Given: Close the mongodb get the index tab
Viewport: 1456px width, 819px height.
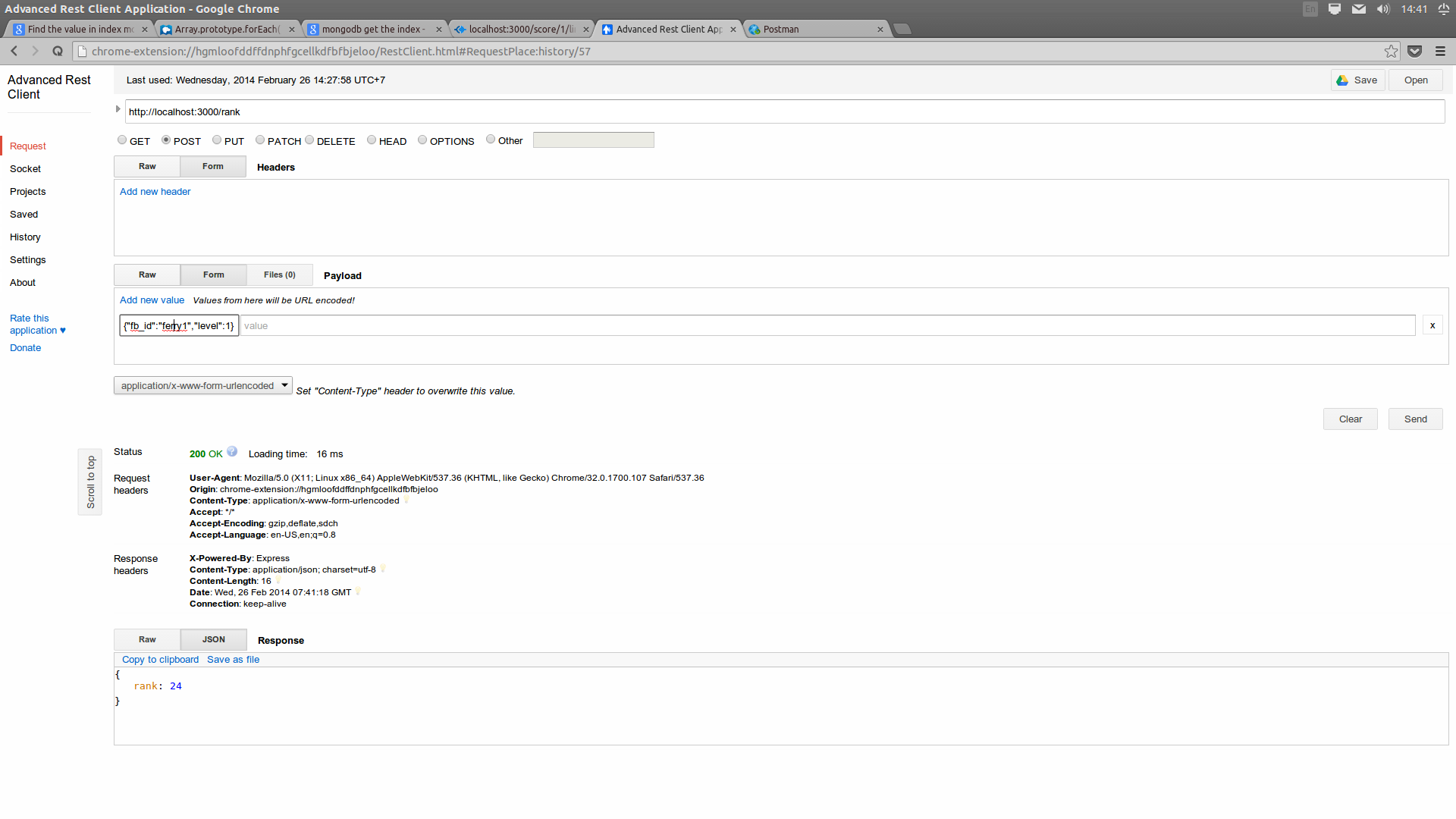Looking at the screenshot, I should (x=438, y=30).
